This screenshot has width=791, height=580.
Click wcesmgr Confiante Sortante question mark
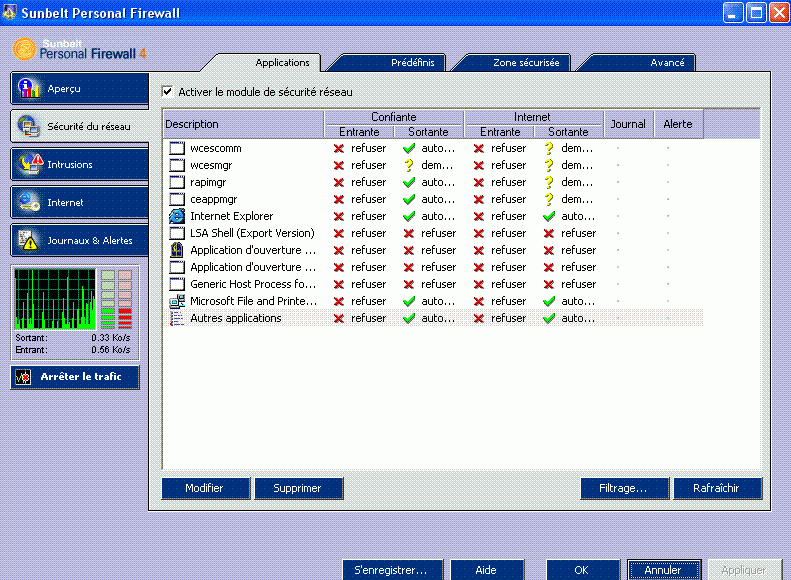[409, 165]
